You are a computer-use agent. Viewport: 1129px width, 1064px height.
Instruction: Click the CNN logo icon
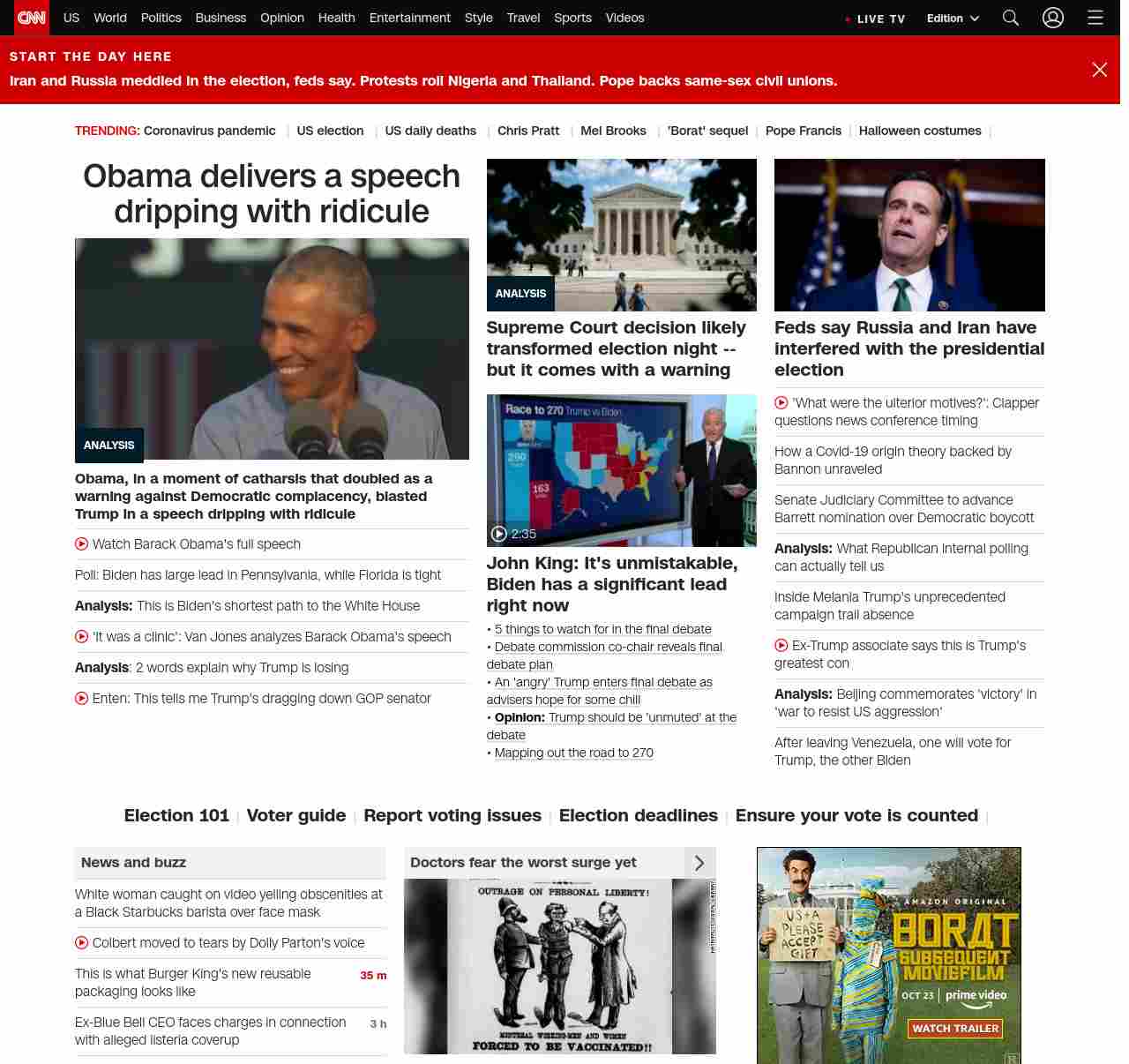tap(32, 18)
